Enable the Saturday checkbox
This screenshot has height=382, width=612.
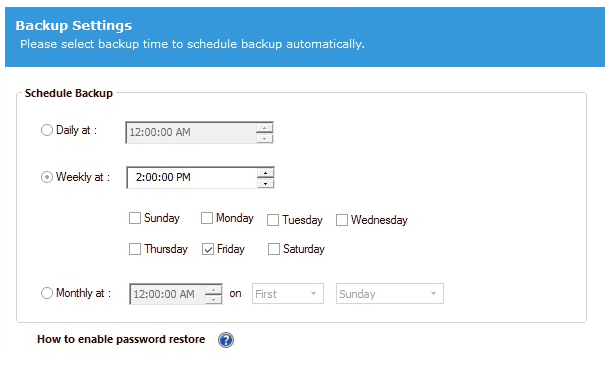point(274,249)
